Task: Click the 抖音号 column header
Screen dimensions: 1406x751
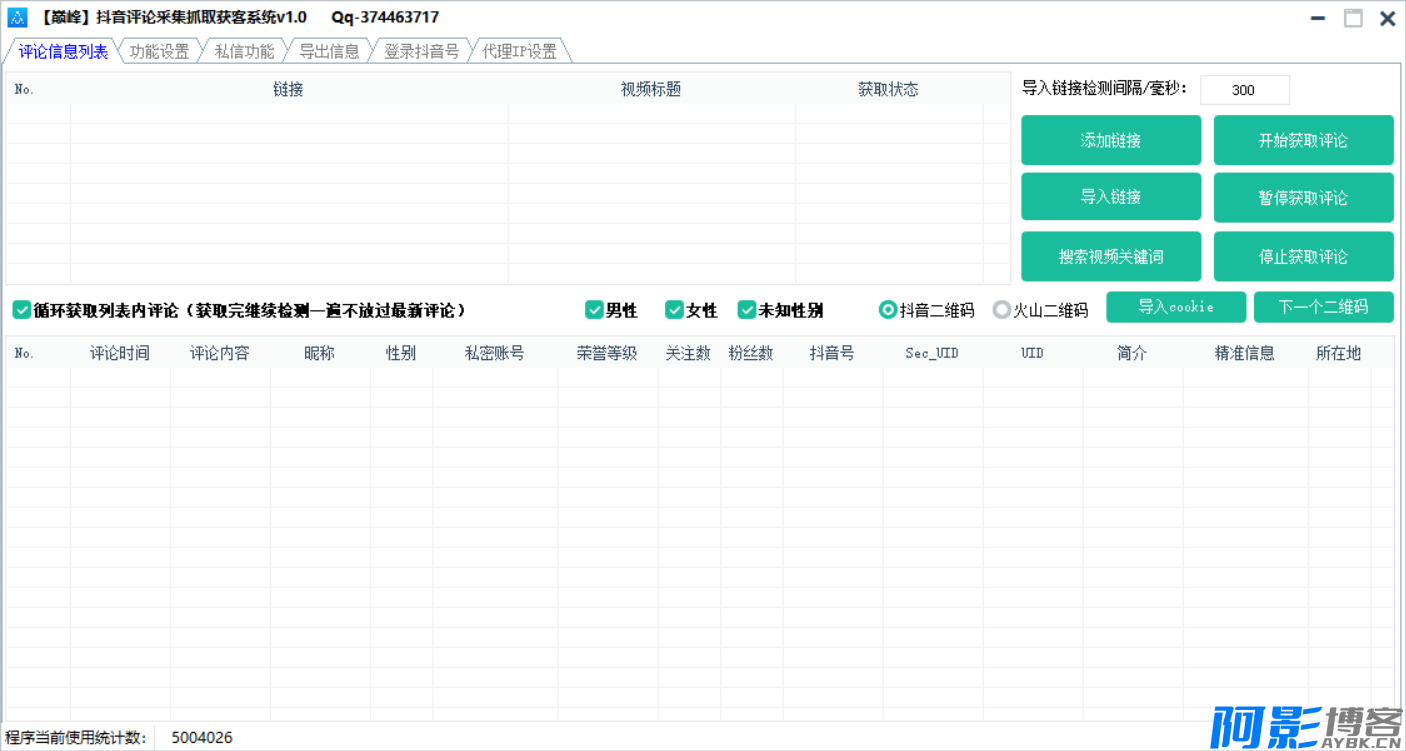Action: click(833, 353)
